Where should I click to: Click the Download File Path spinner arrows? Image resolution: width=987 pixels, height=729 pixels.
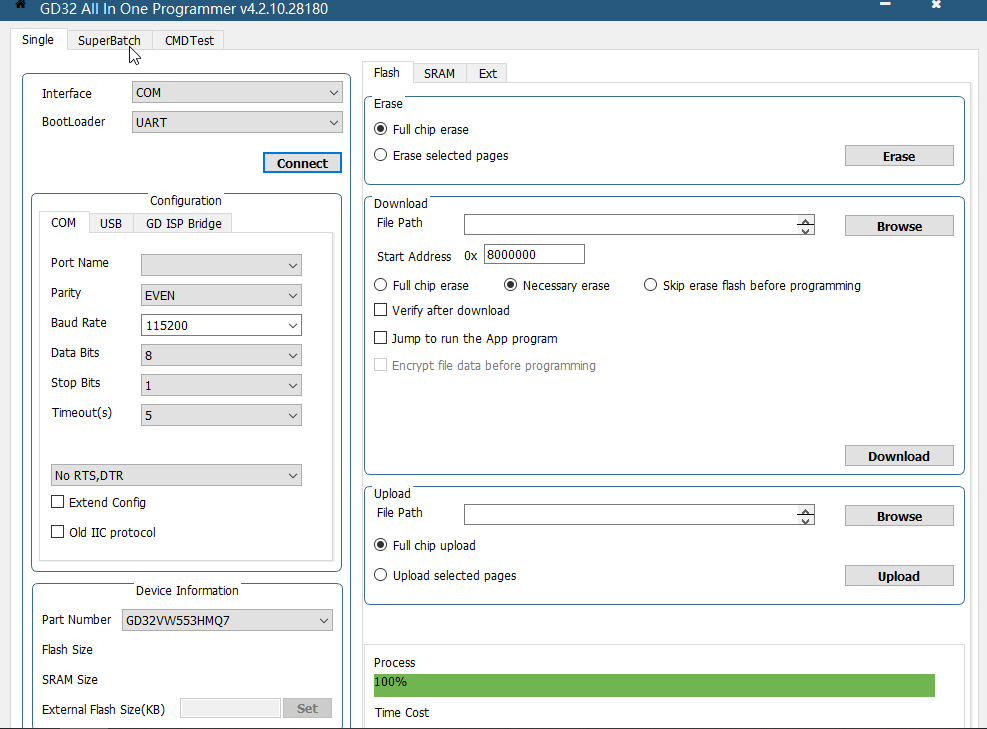pos(805,226)
